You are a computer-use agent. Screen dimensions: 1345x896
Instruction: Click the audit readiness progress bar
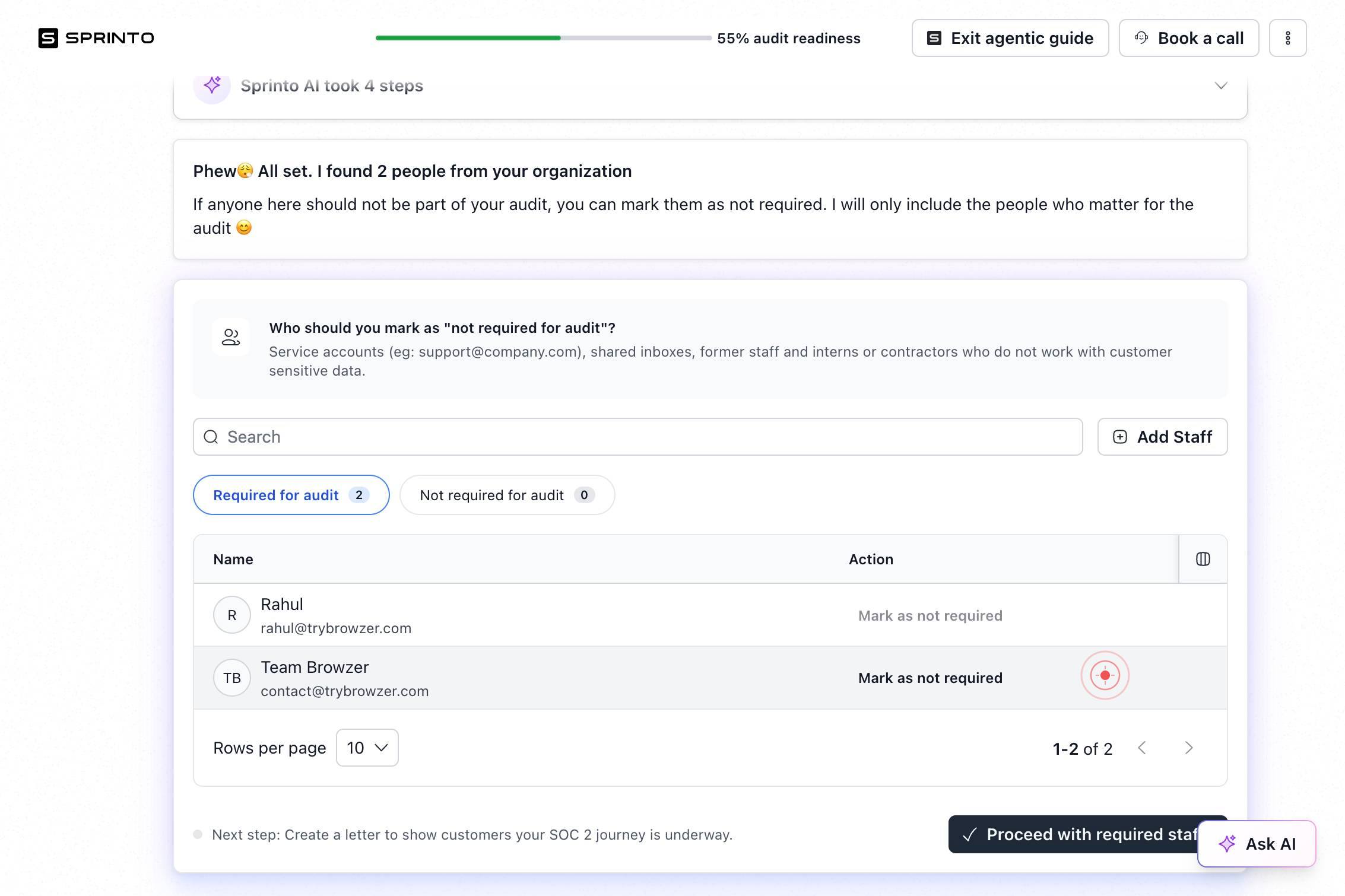click(x=543, y=38)
